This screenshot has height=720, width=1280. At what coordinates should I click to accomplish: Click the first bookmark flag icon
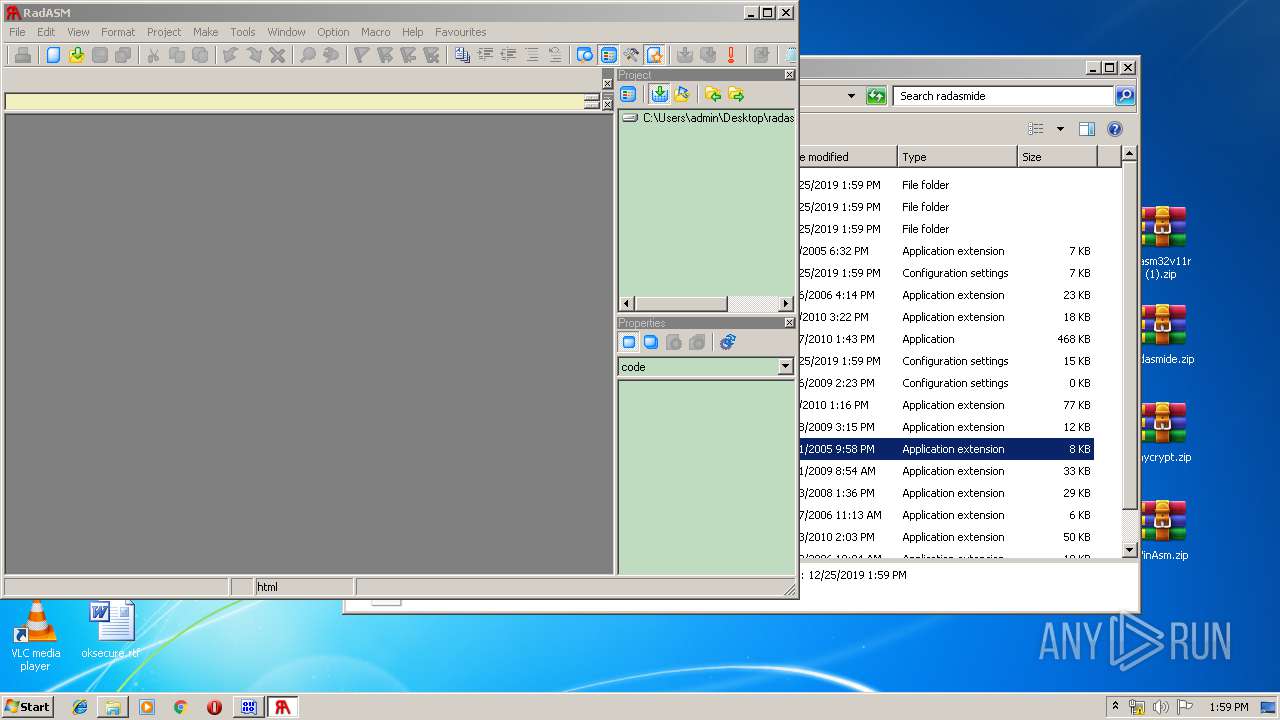pyautogui.click(x=362, y=55)
